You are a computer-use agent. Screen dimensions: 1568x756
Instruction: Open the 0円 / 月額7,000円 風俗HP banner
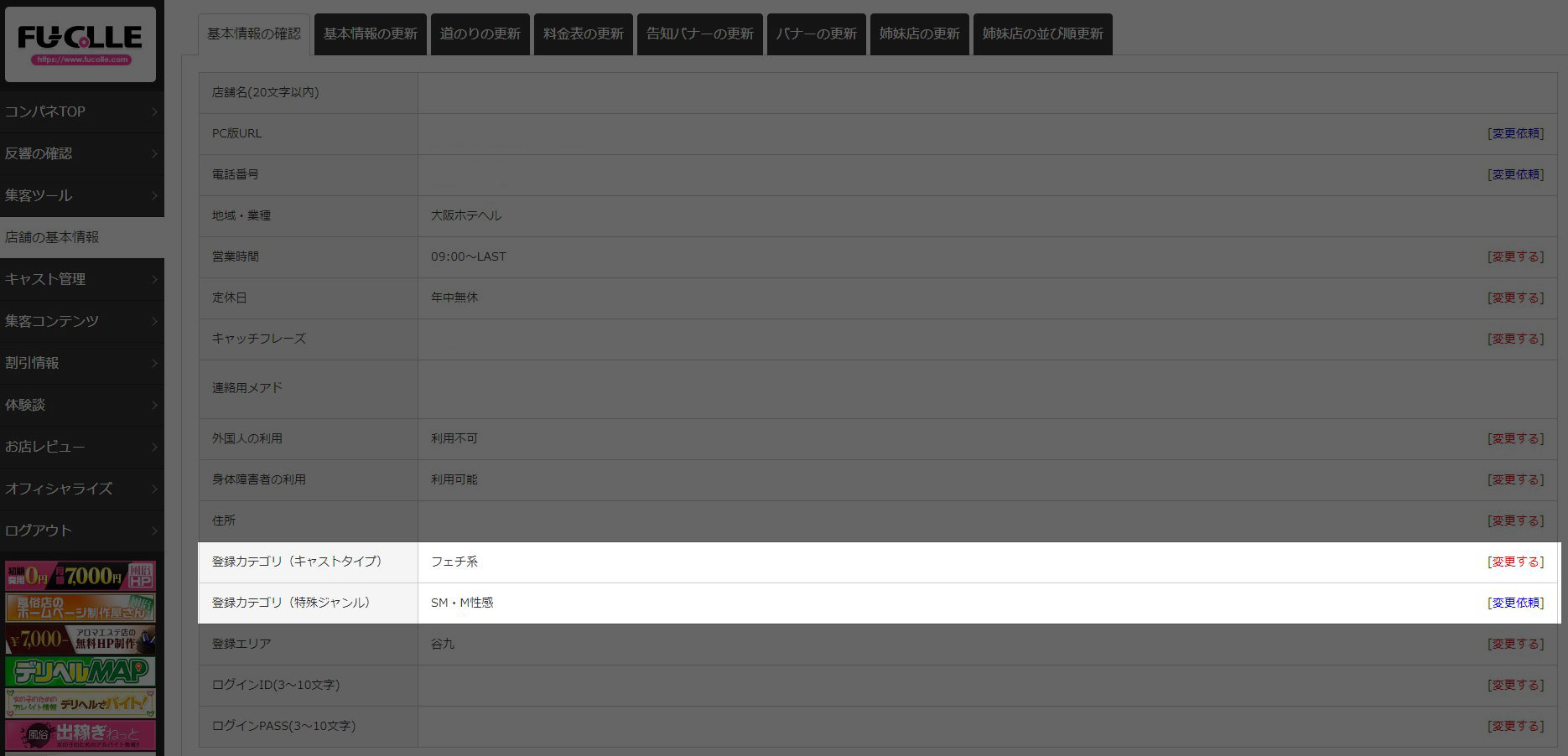point(80,576)
